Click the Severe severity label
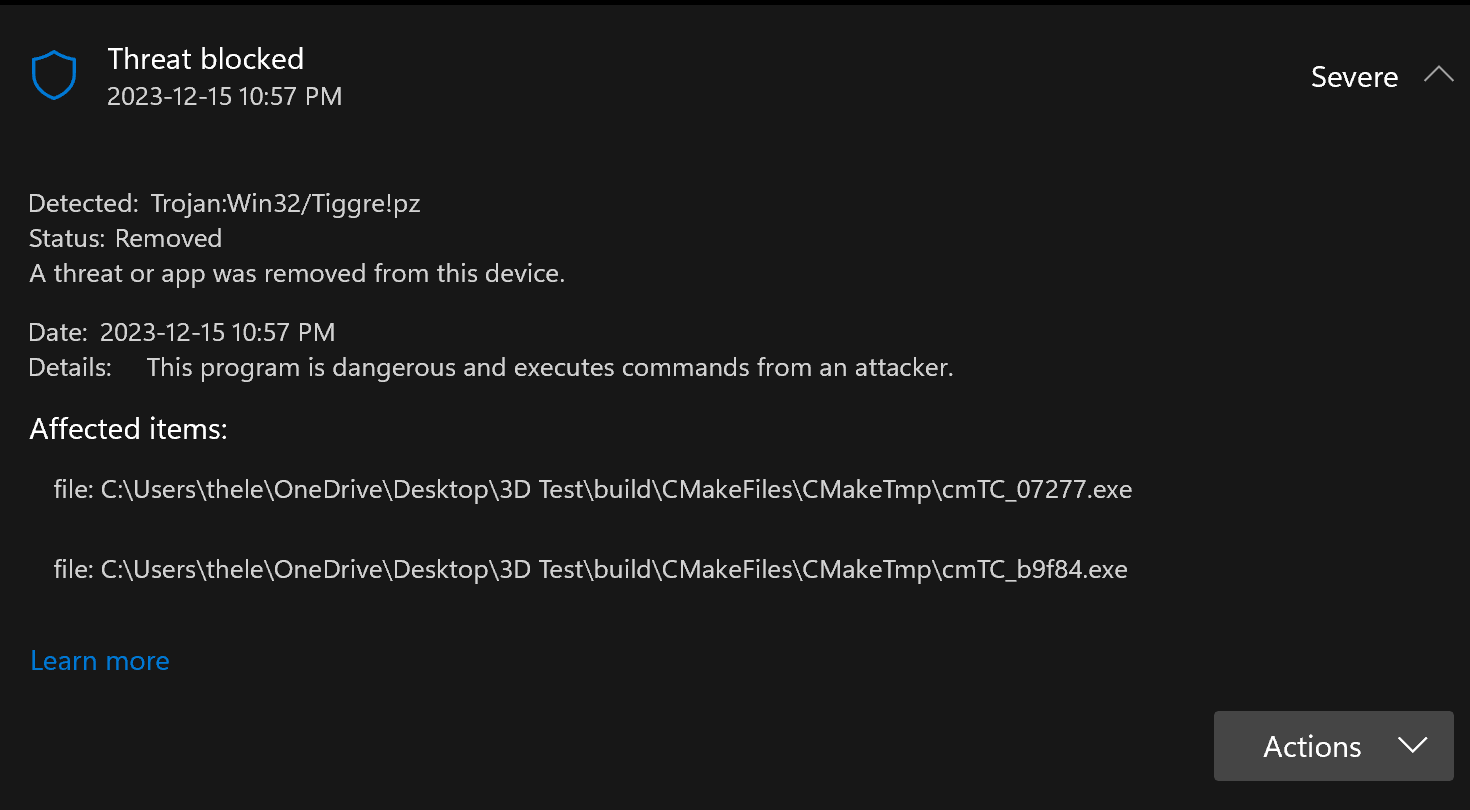Image resolution: width=1470 pixels, height=810 pixels. tap(1354, 77)
